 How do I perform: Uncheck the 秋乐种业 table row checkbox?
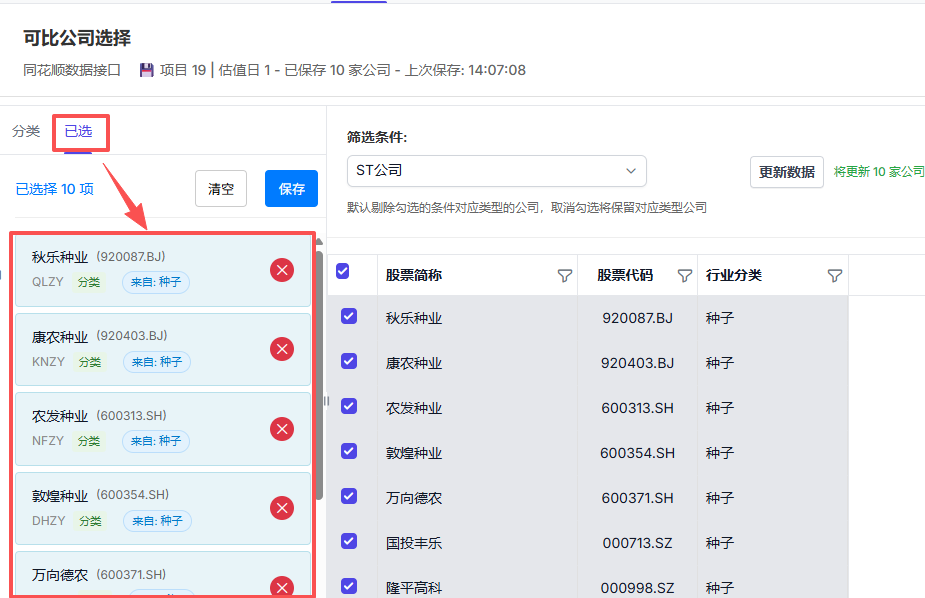click(x=349, y=316)
